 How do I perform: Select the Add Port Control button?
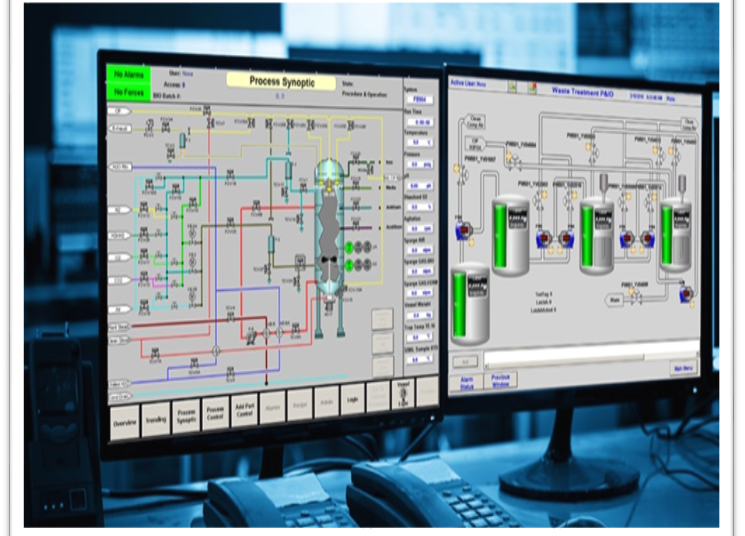(243, 410)
